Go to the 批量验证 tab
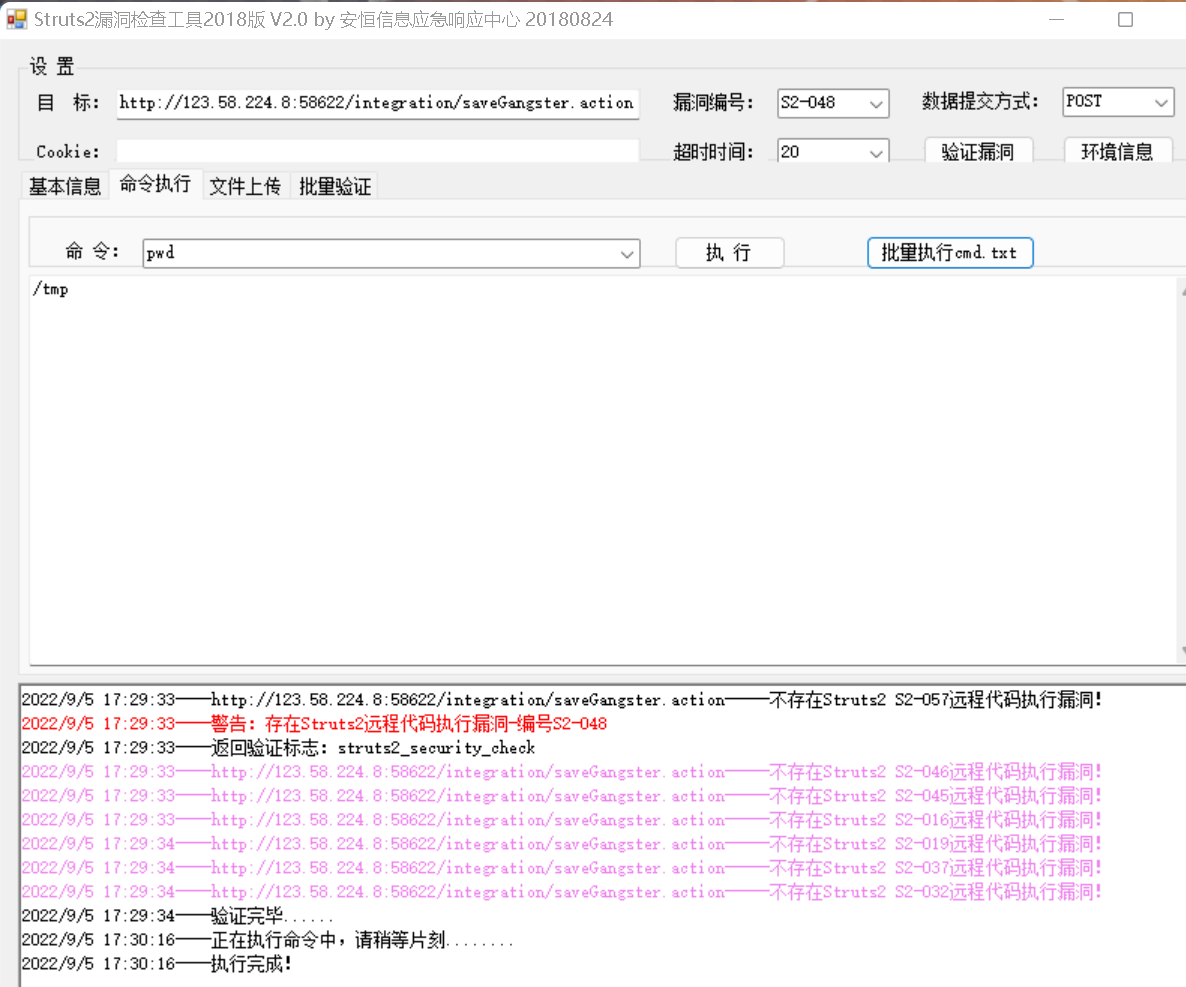The image size is (1186, 987). click(334, 186)
